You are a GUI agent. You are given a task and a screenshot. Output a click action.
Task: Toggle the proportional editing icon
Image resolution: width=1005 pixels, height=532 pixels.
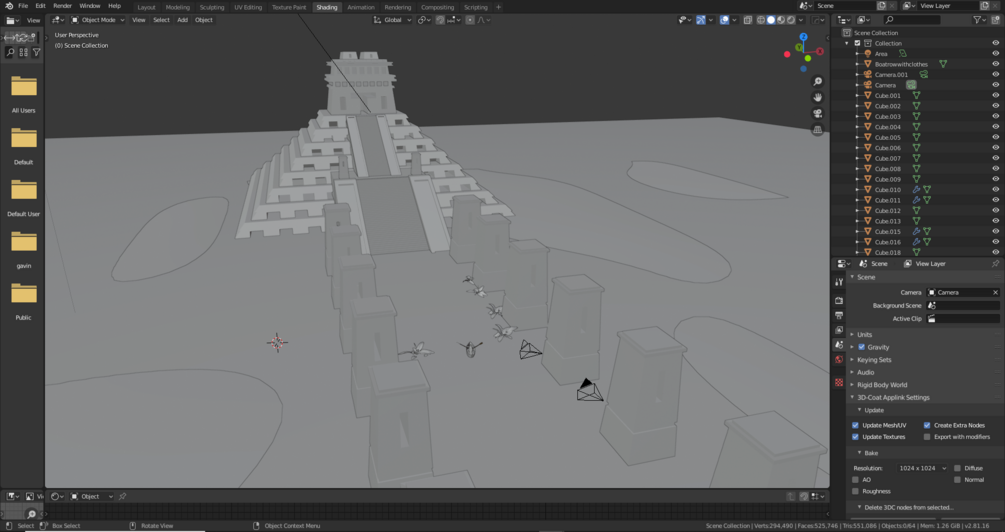pyautogui.click(x=470, y=20)
